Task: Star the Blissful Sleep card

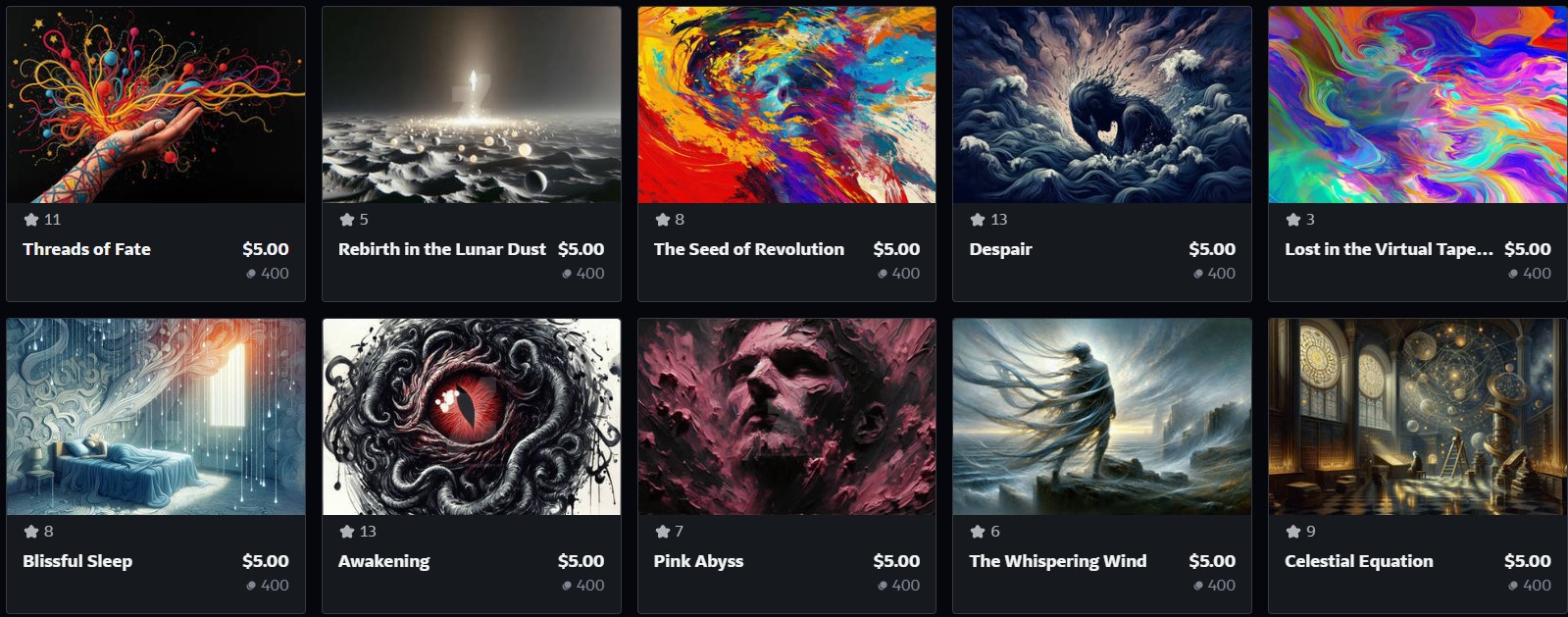Action: click(31, 532)
